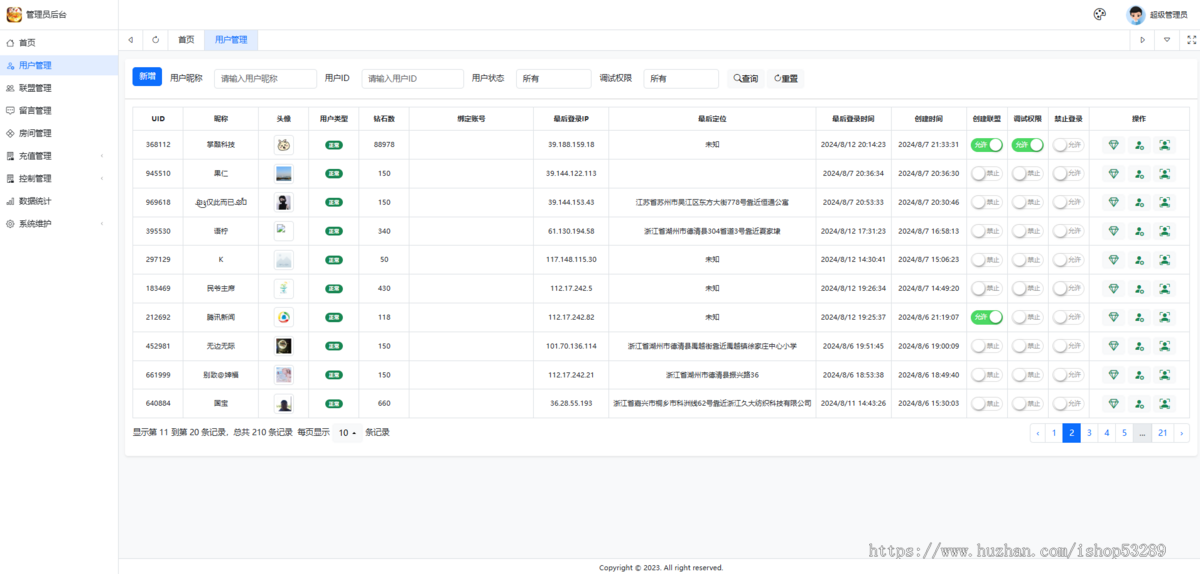This screenshot has width=1200, height=574.
Task: Click the user-settings icon for UID 212692
Action: point(1140,317)
